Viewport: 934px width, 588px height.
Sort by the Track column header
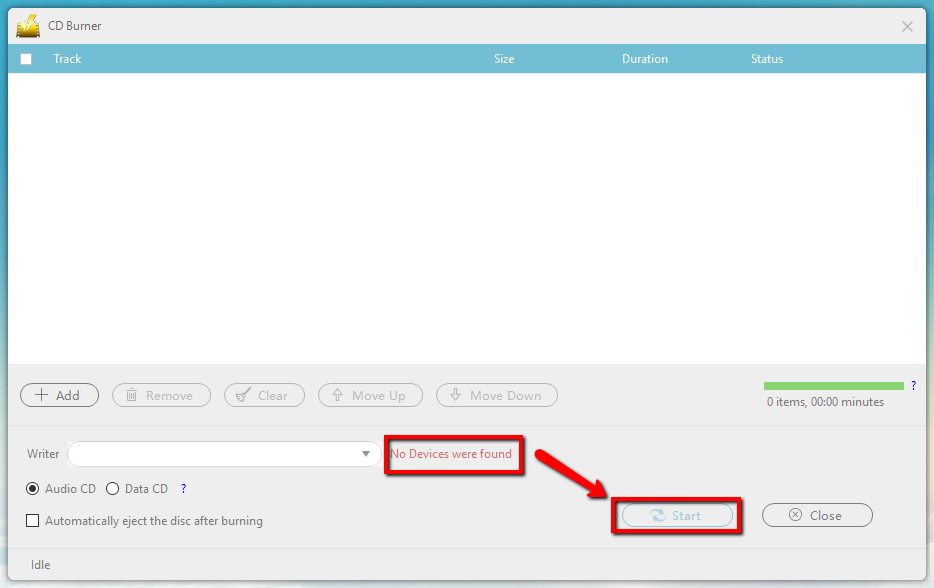[67, 59]
